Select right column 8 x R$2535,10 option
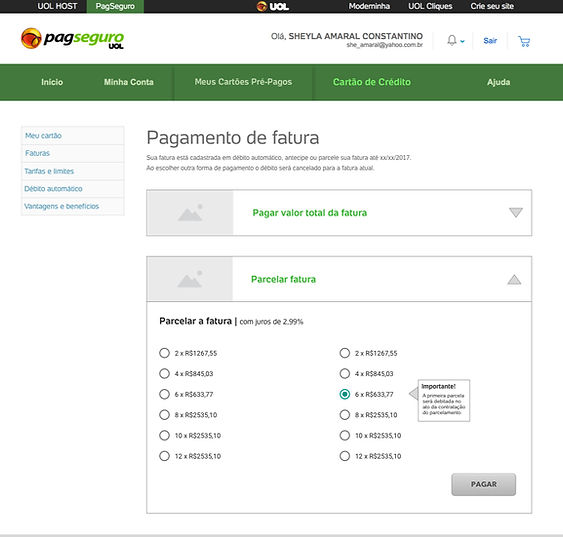563x537 pixels. (345, 415)
